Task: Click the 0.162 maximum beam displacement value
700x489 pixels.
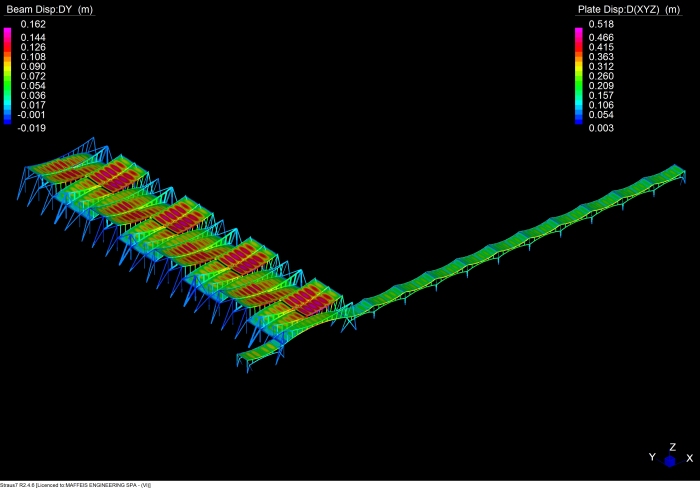Action: click(x=33, y=23)
